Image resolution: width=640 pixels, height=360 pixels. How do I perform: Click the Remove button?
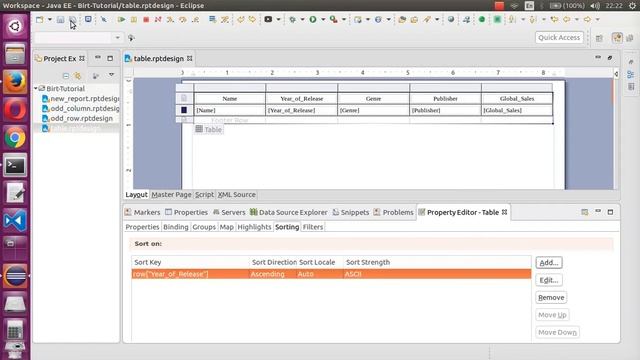pyautogui.click(x=551, y=298)
